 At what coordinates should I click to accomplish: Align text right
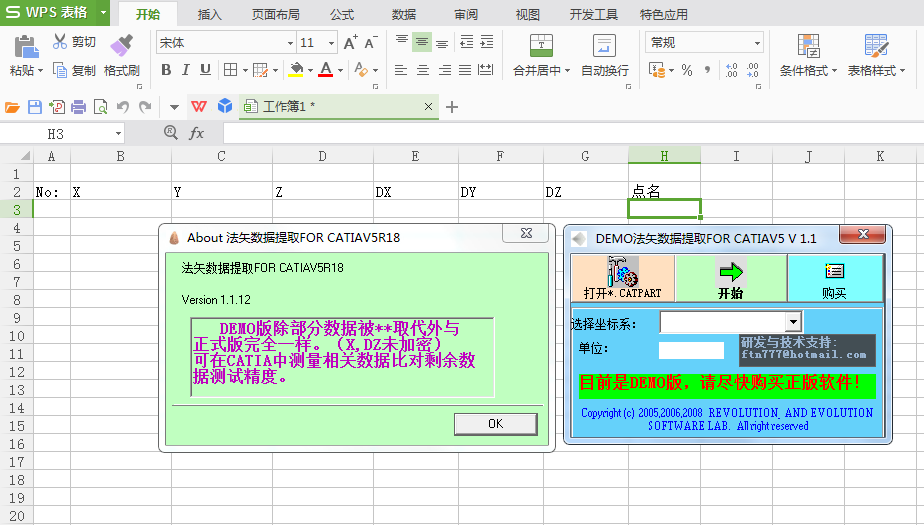444,70
